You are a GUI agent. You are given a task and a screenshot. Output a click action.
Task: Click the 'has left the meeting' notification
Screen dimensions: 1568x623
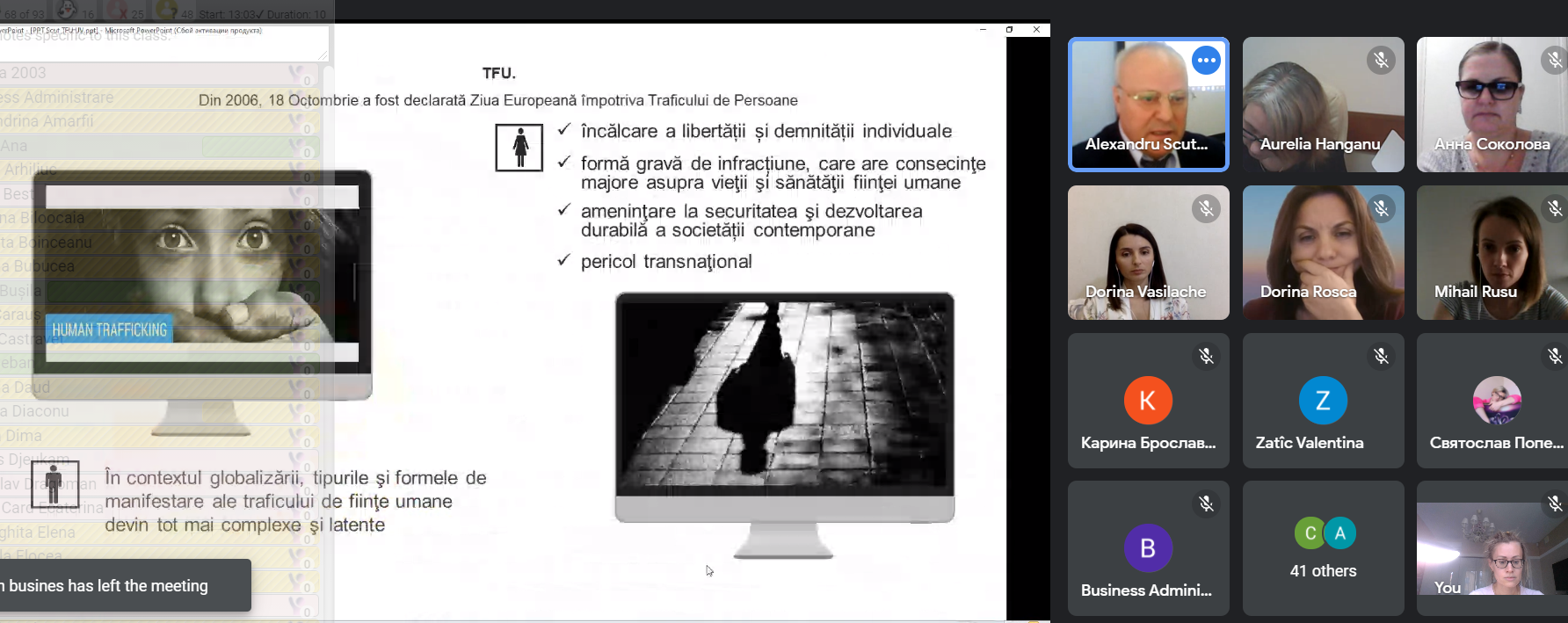(x=123, y=585)
